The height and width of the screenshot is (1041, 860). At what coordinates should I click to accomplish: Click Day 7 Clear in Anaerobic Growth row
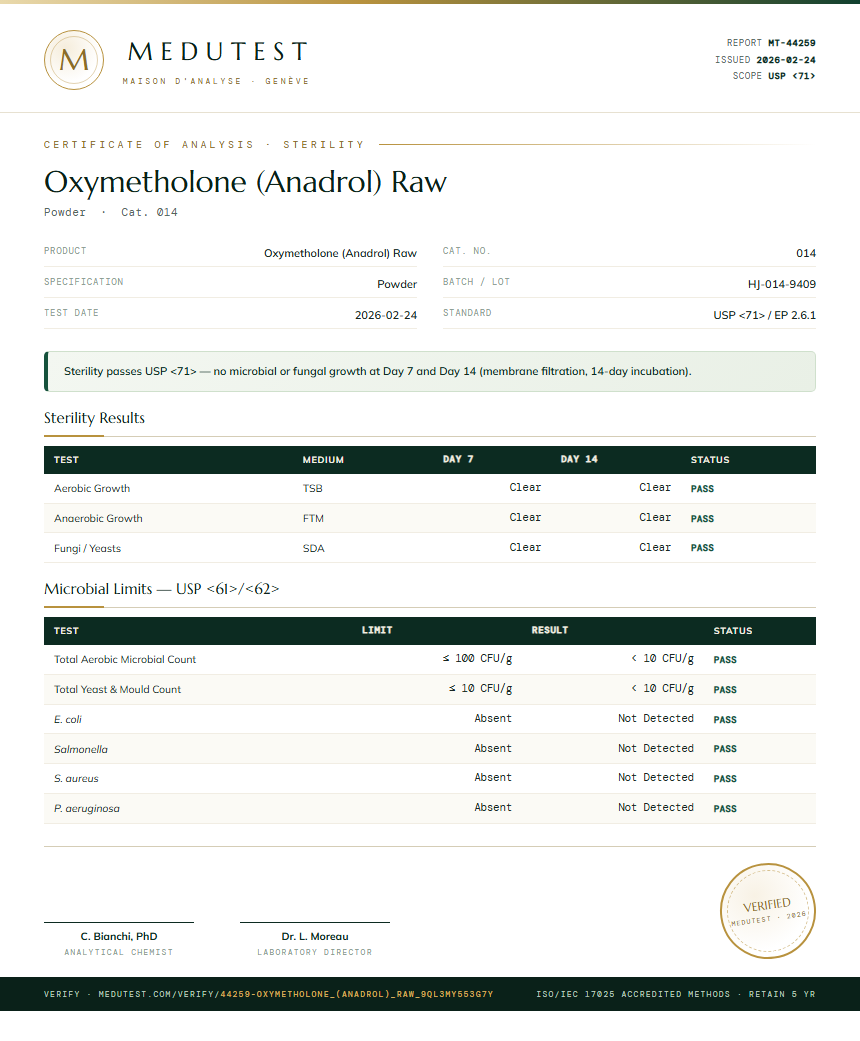point(525,518)
